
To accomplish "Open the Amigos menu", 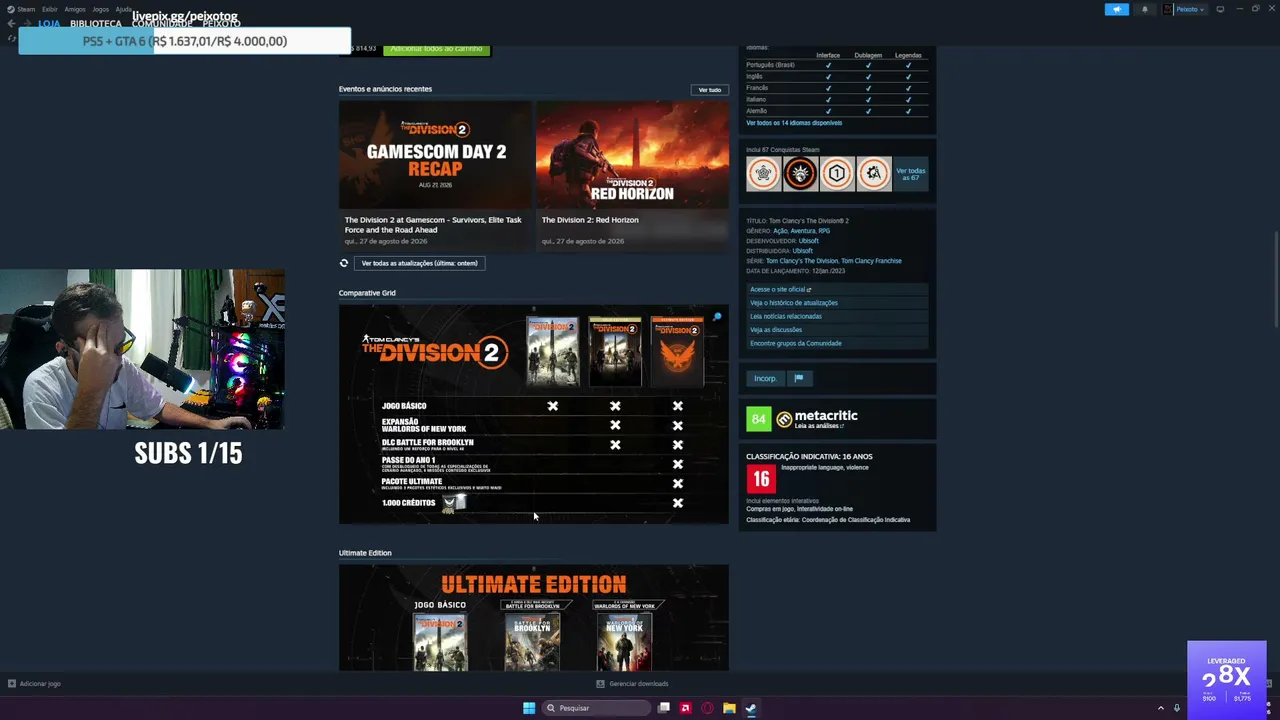I will click(x=75, y=9).
